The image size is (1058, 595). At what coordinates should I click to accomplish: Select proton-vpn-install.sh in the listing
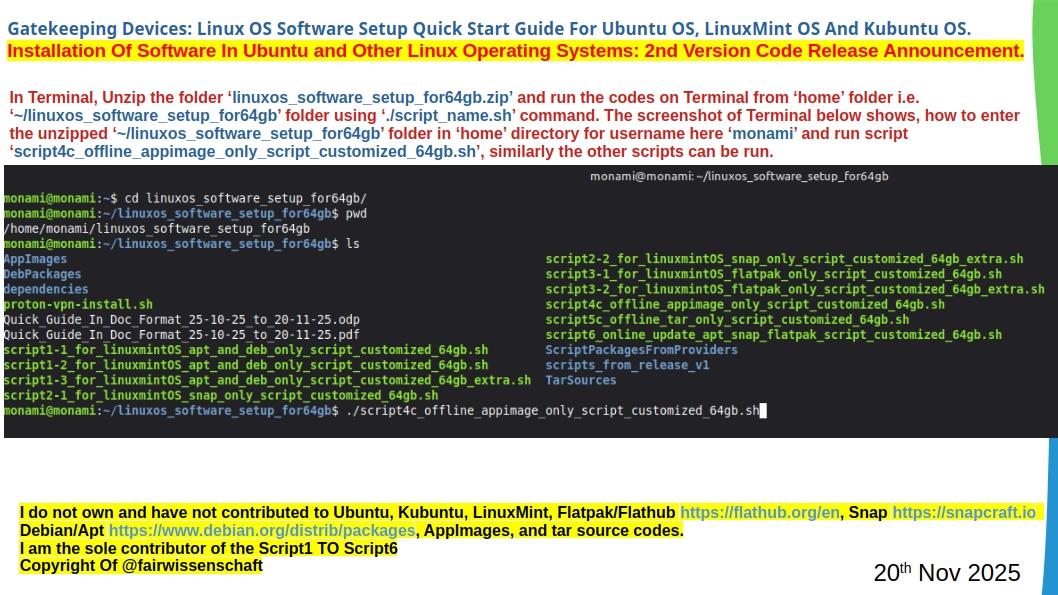pos(78,304)
